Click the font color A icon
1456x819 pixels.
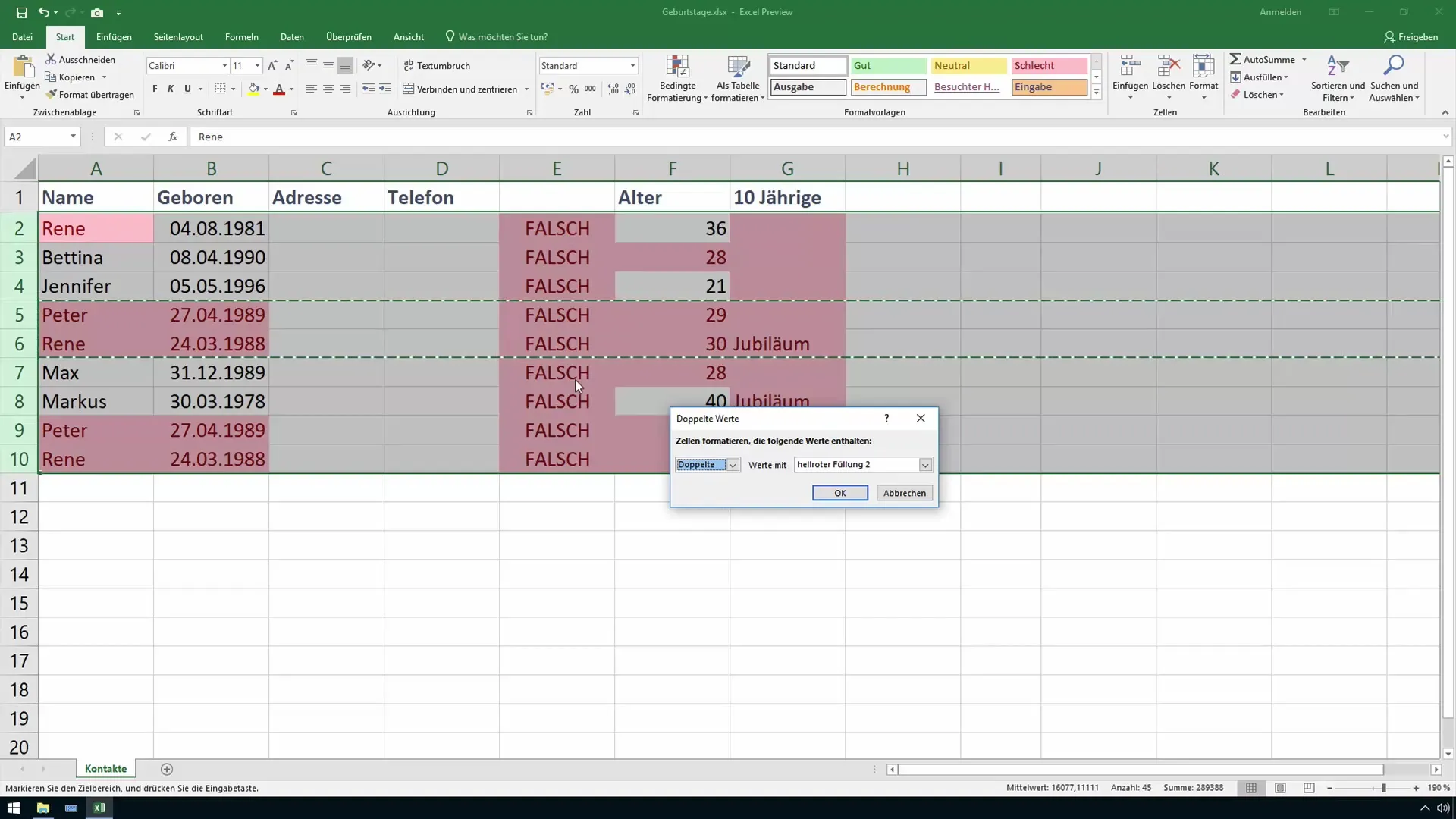click(x=279, y=89)
